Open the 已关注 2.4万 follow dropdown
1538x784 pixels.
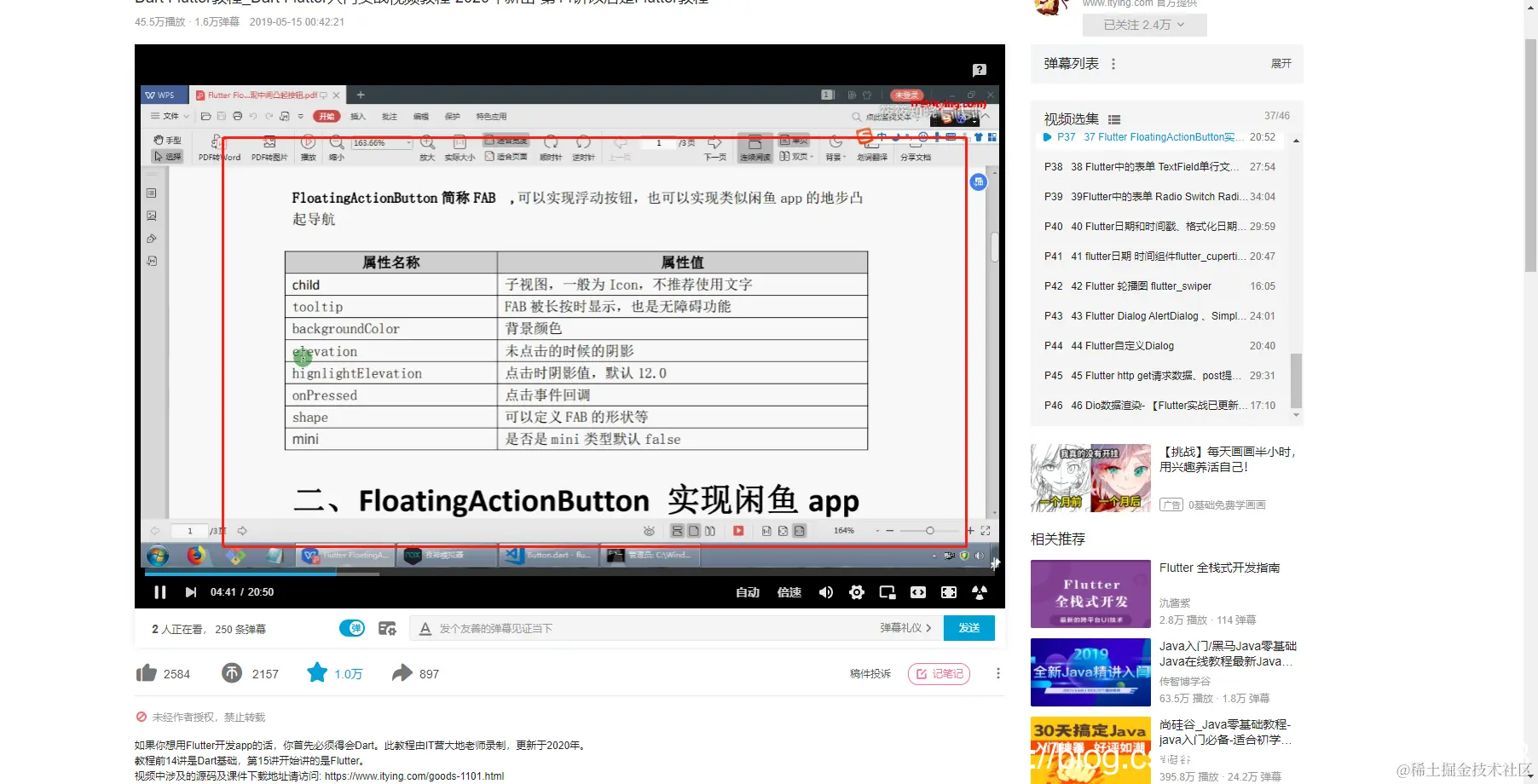coord(1144,25)
